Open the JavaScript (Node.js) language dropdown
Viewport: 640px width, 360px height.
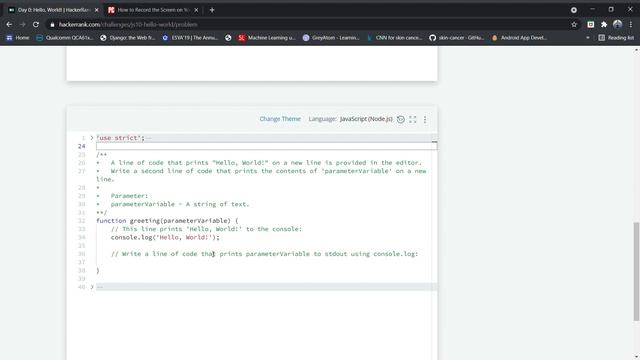click(366, 119)
